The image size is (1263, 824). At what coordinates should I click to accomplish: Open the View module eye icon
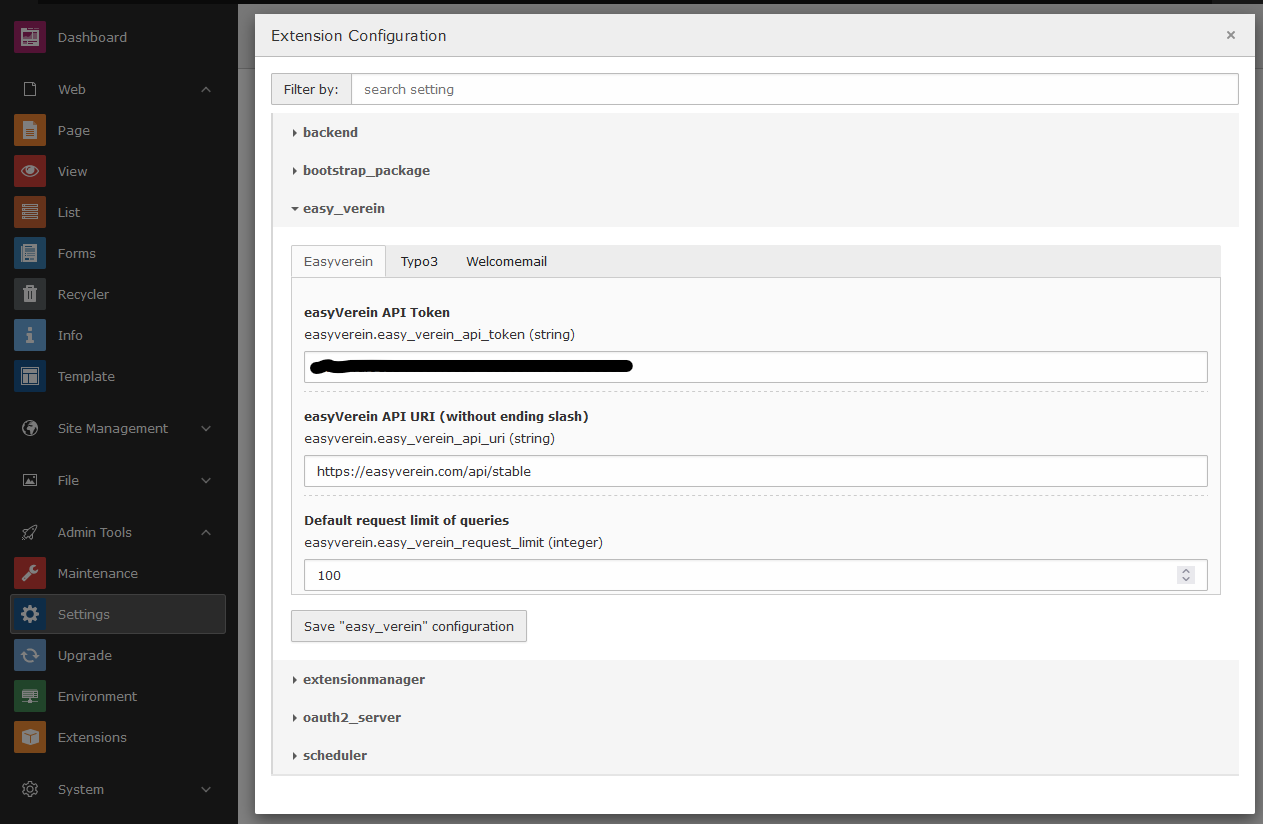30,171
